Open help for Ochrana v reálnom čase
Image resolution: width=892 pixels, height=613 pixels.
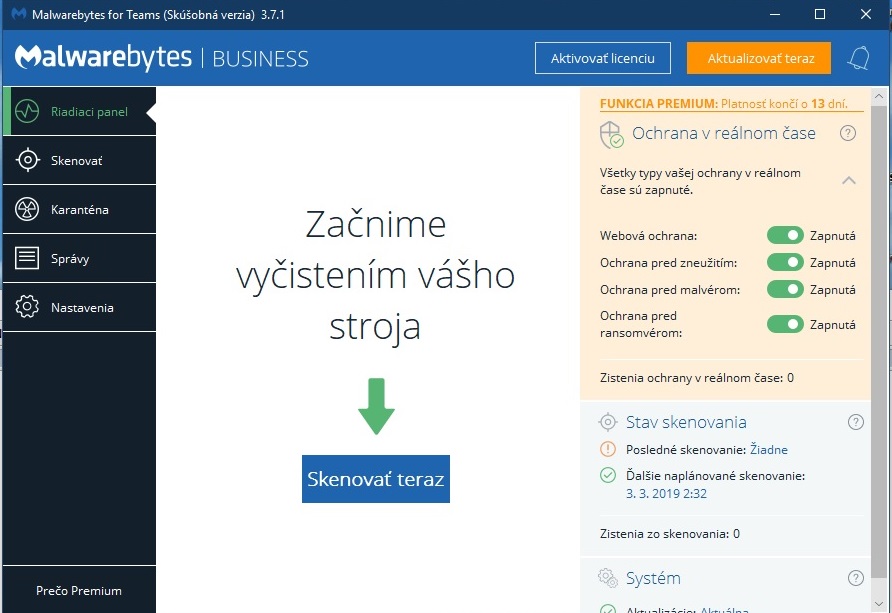click(848, 133)
